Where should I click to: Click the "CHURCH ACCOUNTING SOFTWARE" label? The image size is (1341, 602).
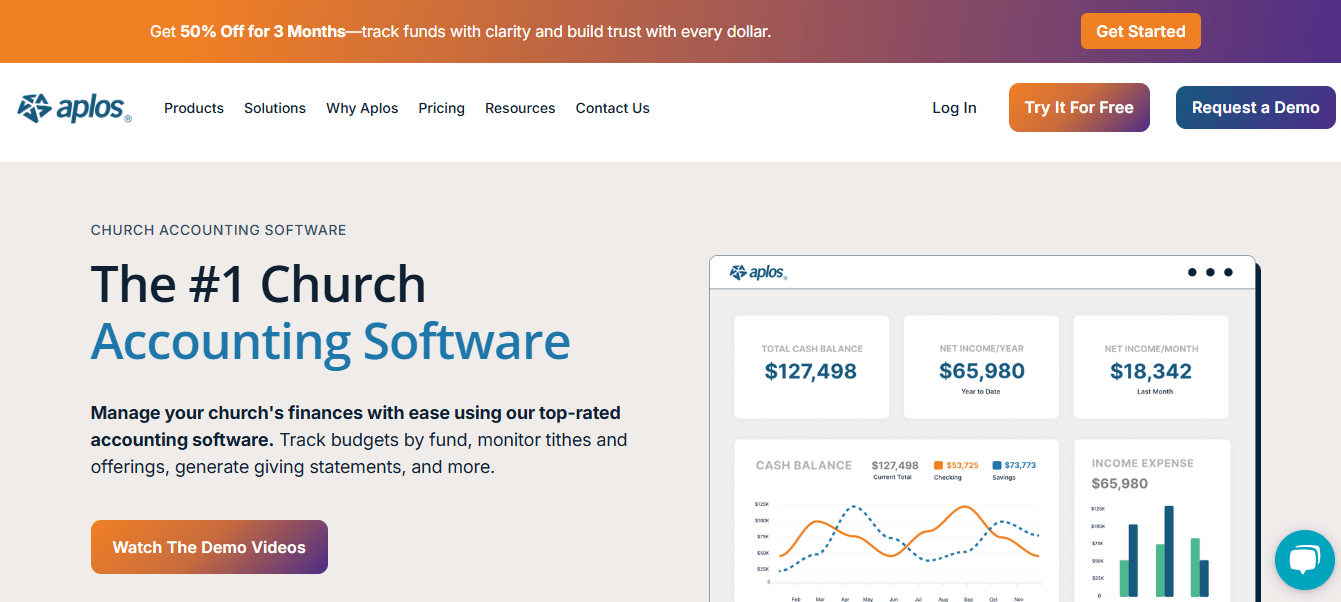(218, 230)
